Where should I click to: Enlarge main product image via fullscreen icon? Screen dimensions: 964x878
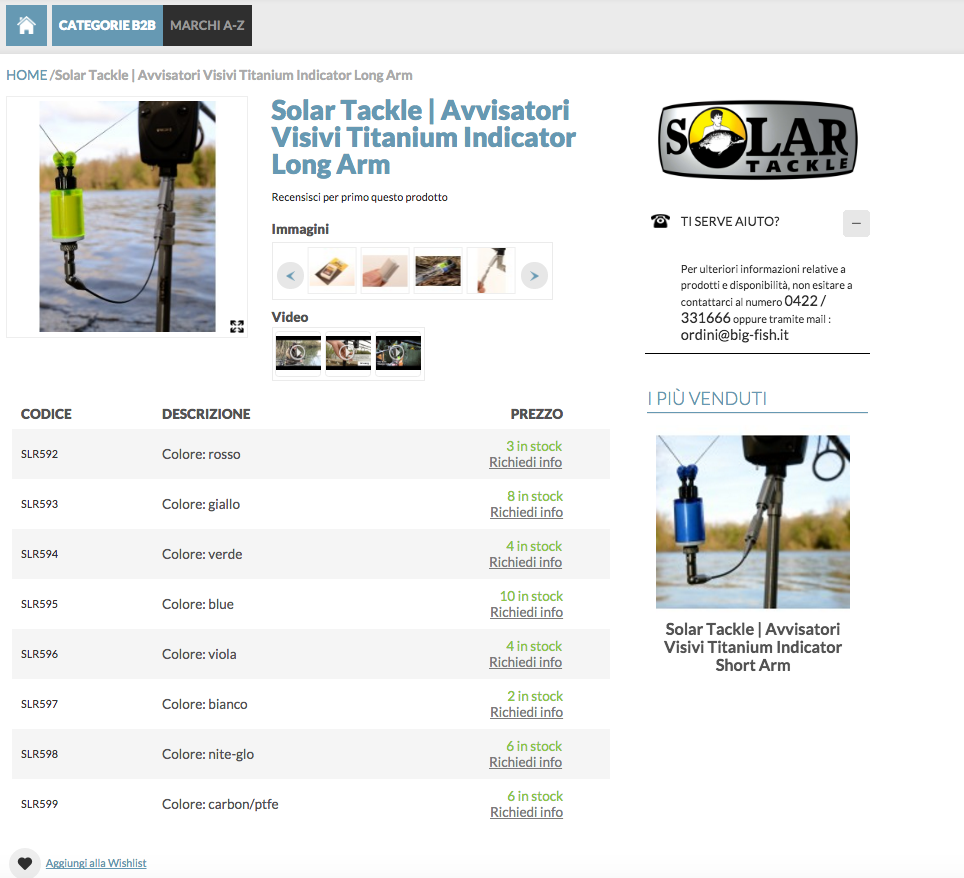tap(237, 326)
